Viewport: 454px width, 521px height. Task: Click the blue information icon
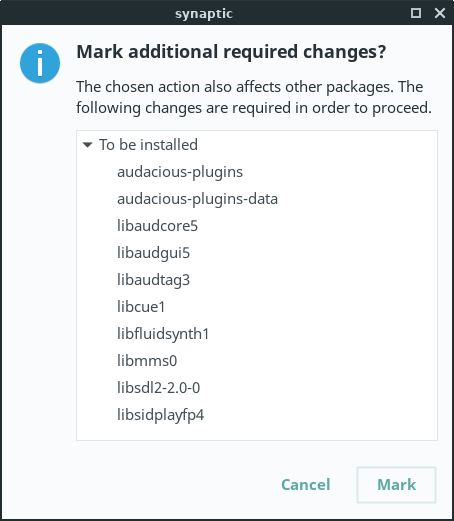40,63
